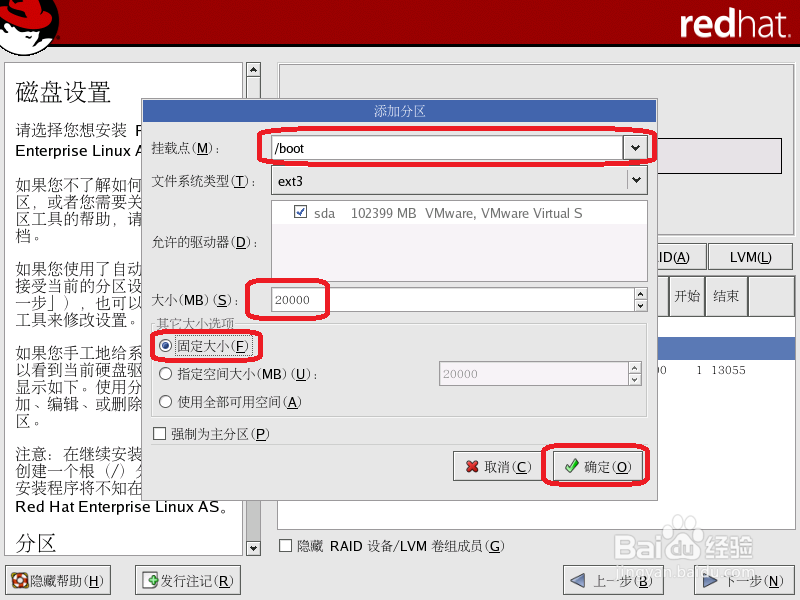Increase partition size with the up stepper
800x600 pixels.
(x=641, y=294)
